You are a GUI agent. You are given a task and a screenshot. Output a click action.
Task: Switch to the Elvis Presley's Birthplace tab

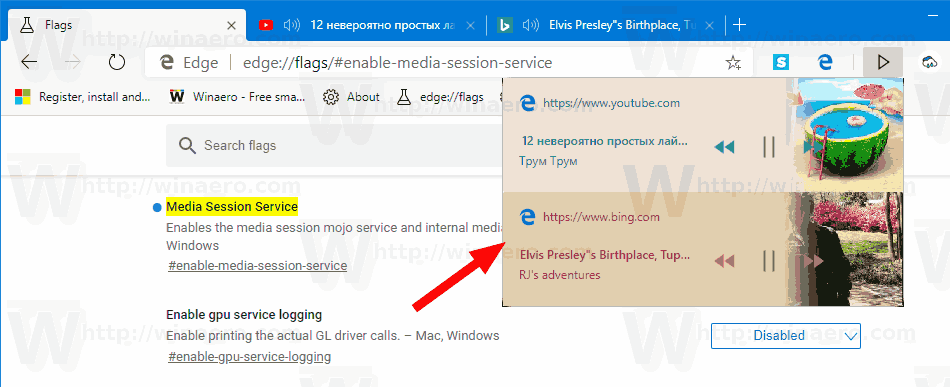(606, 25)
